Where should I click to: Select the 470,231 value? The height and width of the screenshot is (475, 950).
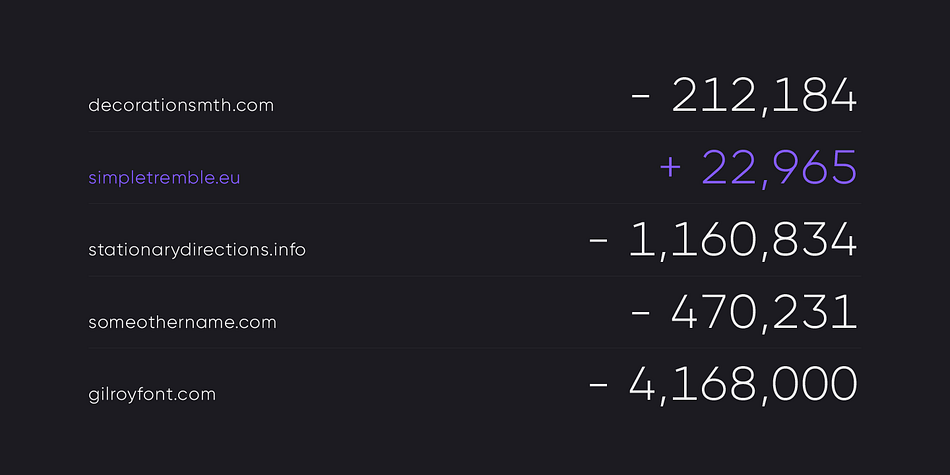click(763, 313)
